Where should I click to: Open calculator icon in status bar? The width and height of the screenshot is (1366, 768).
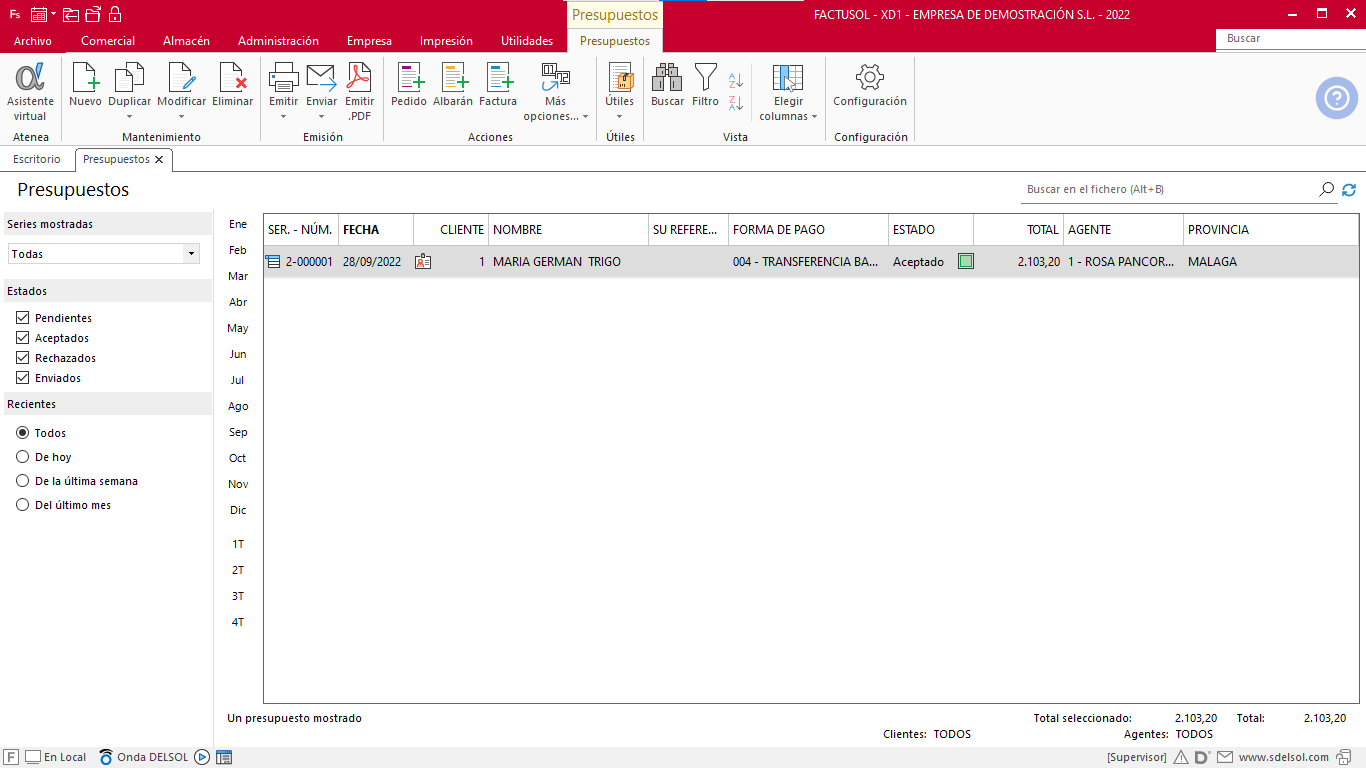pyautogui.click(x=224, y=757)
